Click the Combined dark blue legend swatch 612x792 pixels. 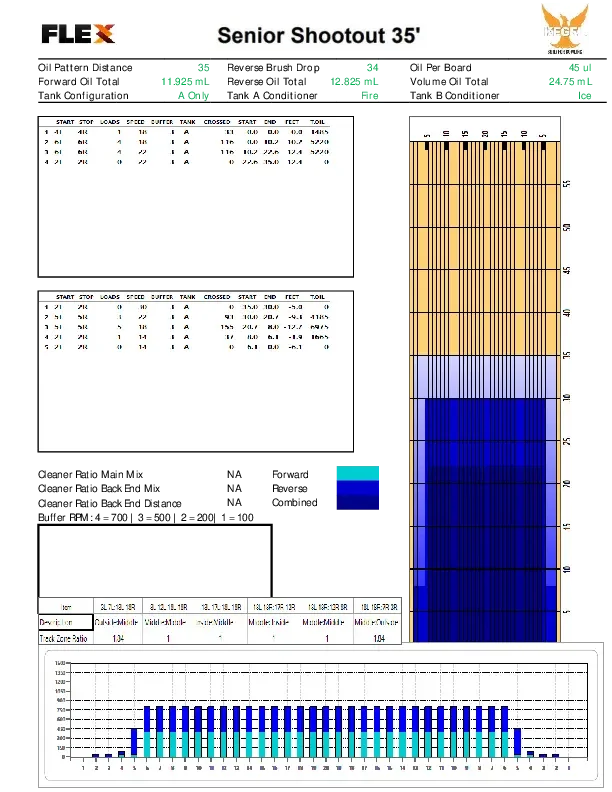358,502
